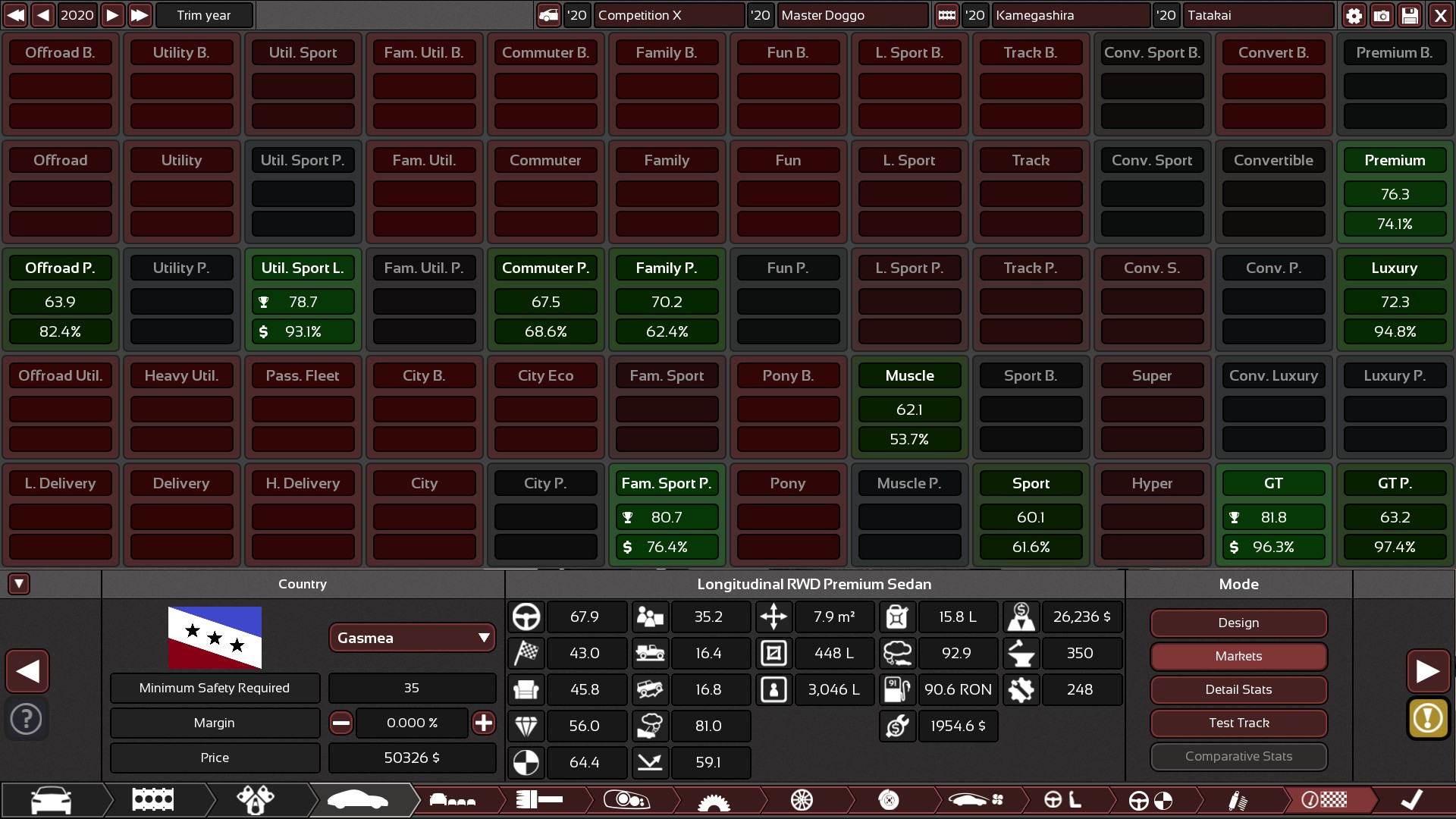Increase the margin with plus stepper

[x=484, y=722]
